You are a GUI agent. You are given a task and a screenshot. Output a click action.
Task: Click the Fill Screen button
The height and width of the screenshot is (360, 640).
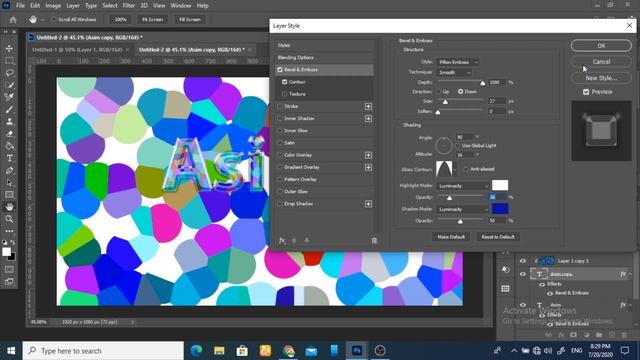190,20
